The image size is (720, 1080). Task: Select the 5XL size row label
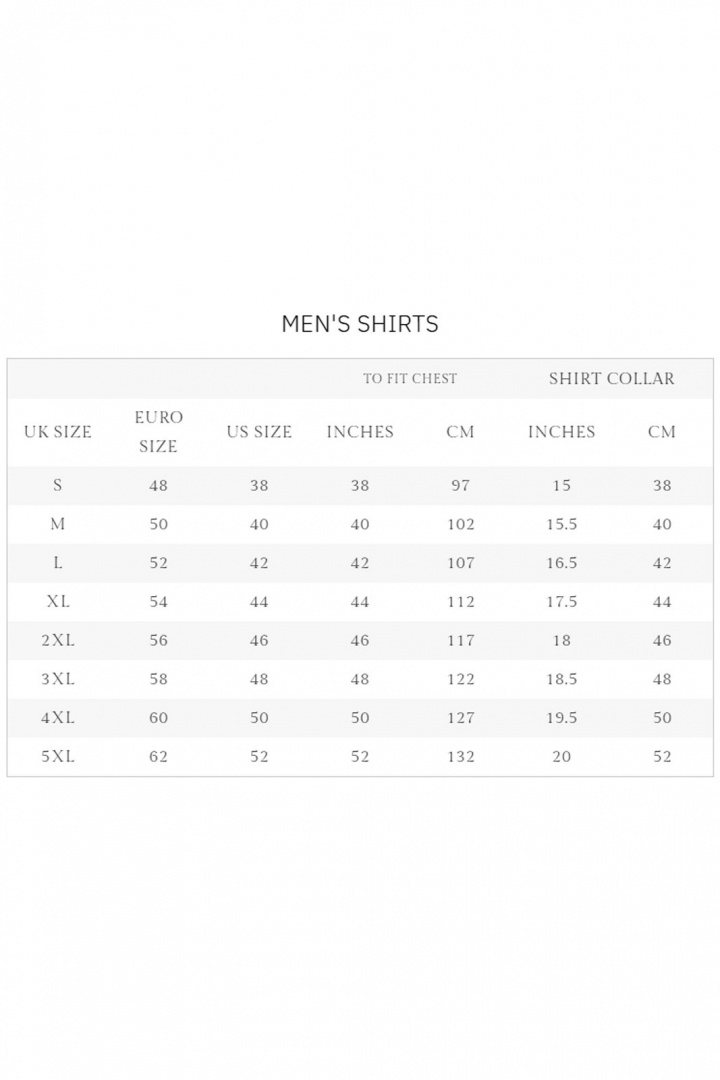[58, 757]
